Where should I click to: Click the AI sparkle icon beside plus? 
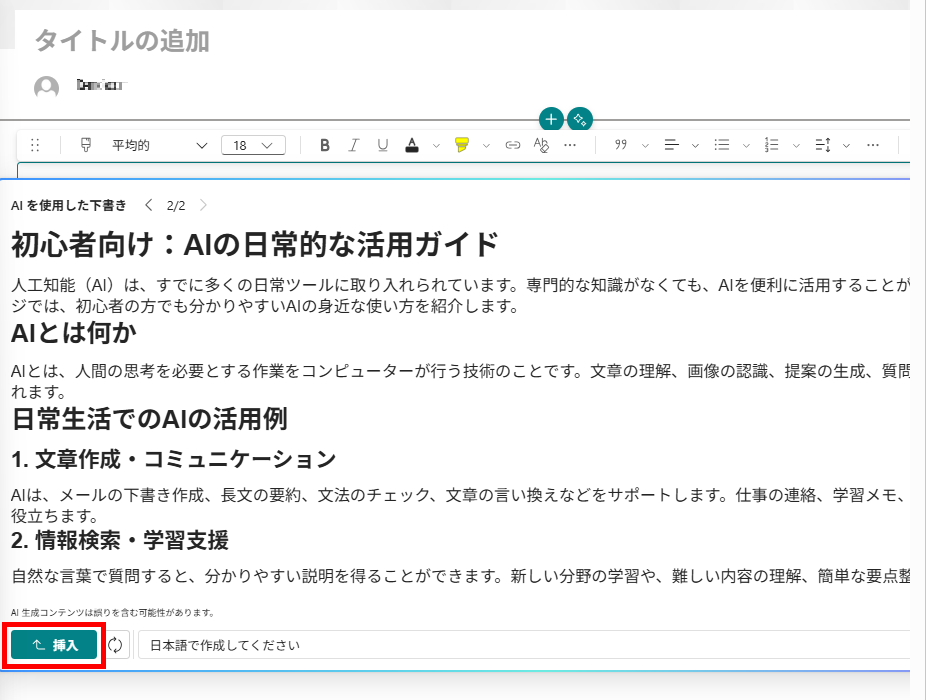[580, 119]
